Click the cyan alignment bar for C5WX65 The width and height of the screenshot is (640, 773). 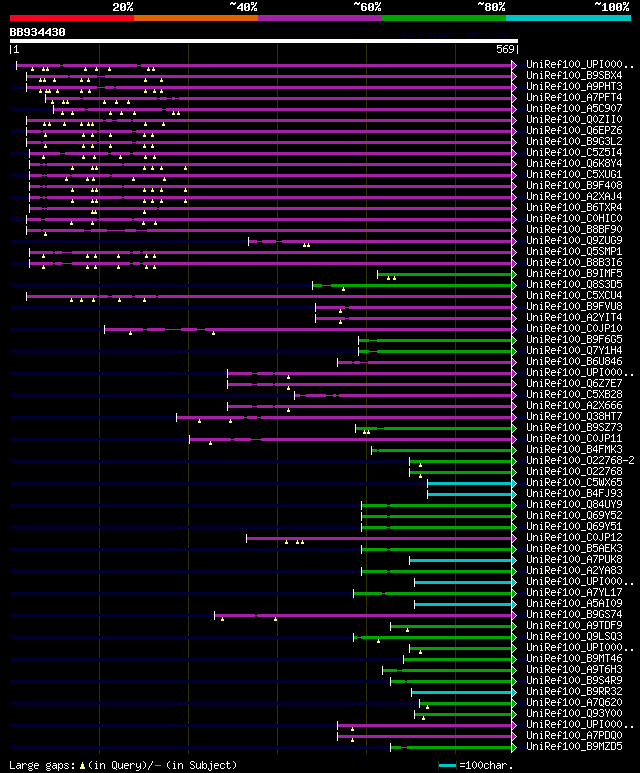470,484
